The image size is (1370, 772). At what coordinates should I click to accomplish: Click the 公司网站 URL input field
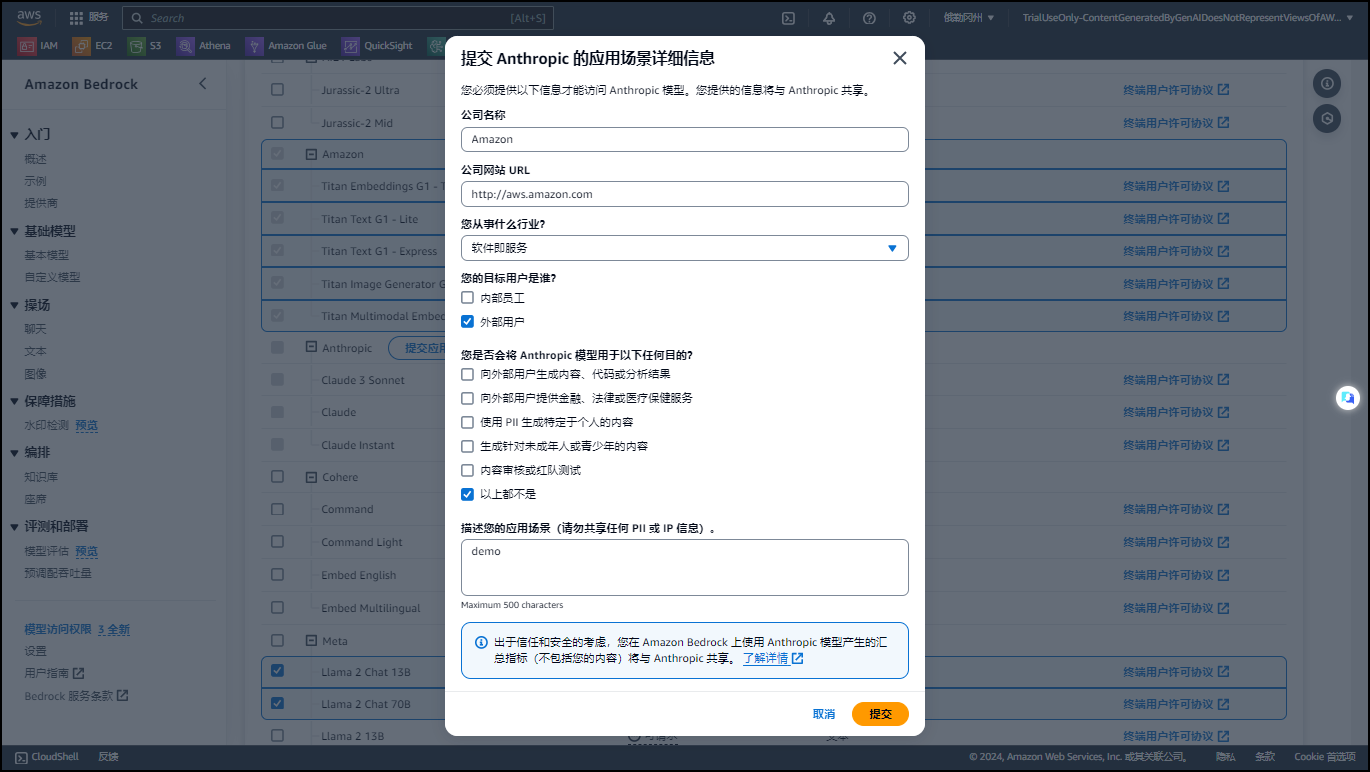684,194
